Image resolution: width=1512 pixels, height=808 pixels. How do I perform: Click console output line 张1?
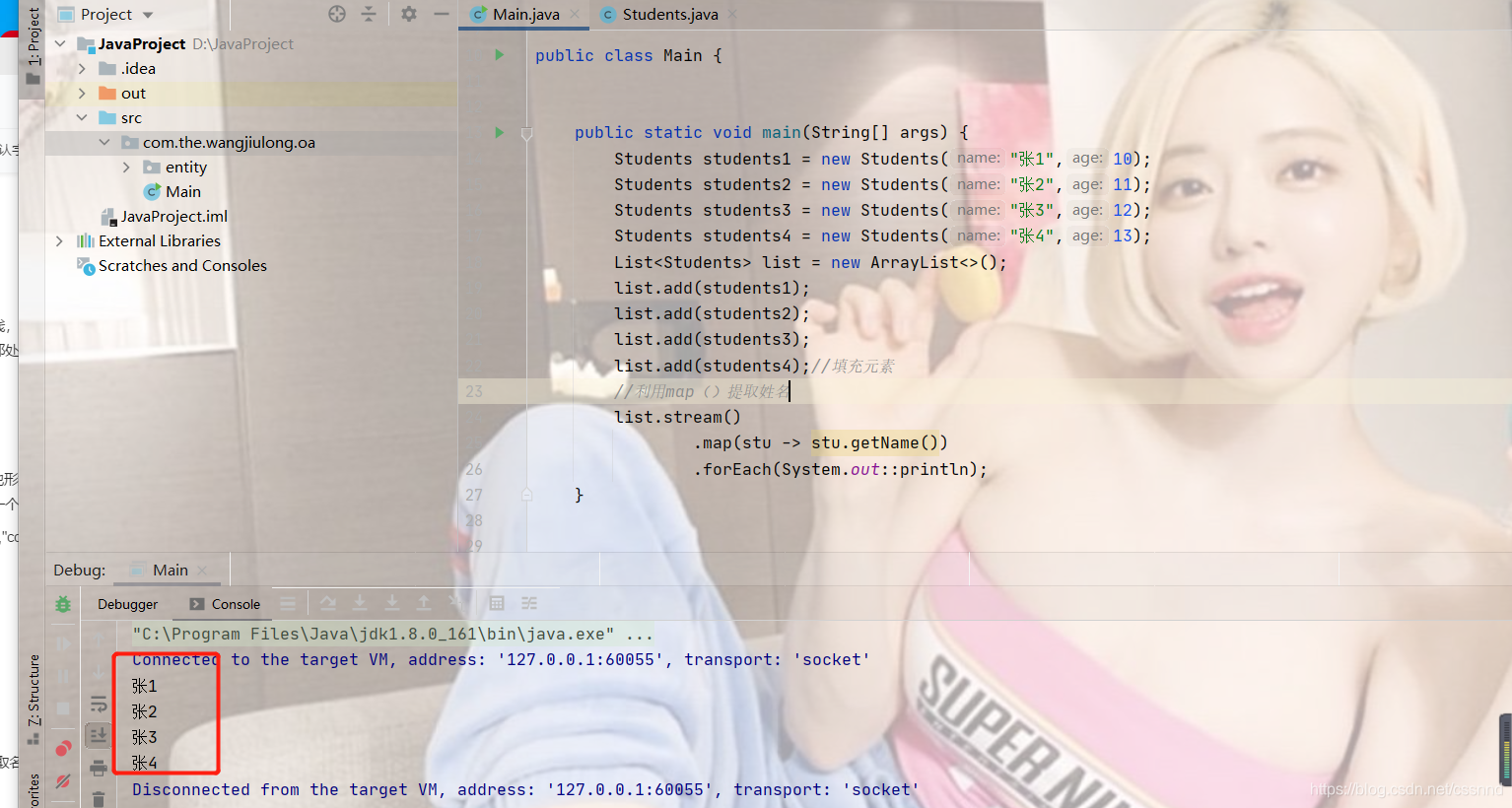click(145, 686)
